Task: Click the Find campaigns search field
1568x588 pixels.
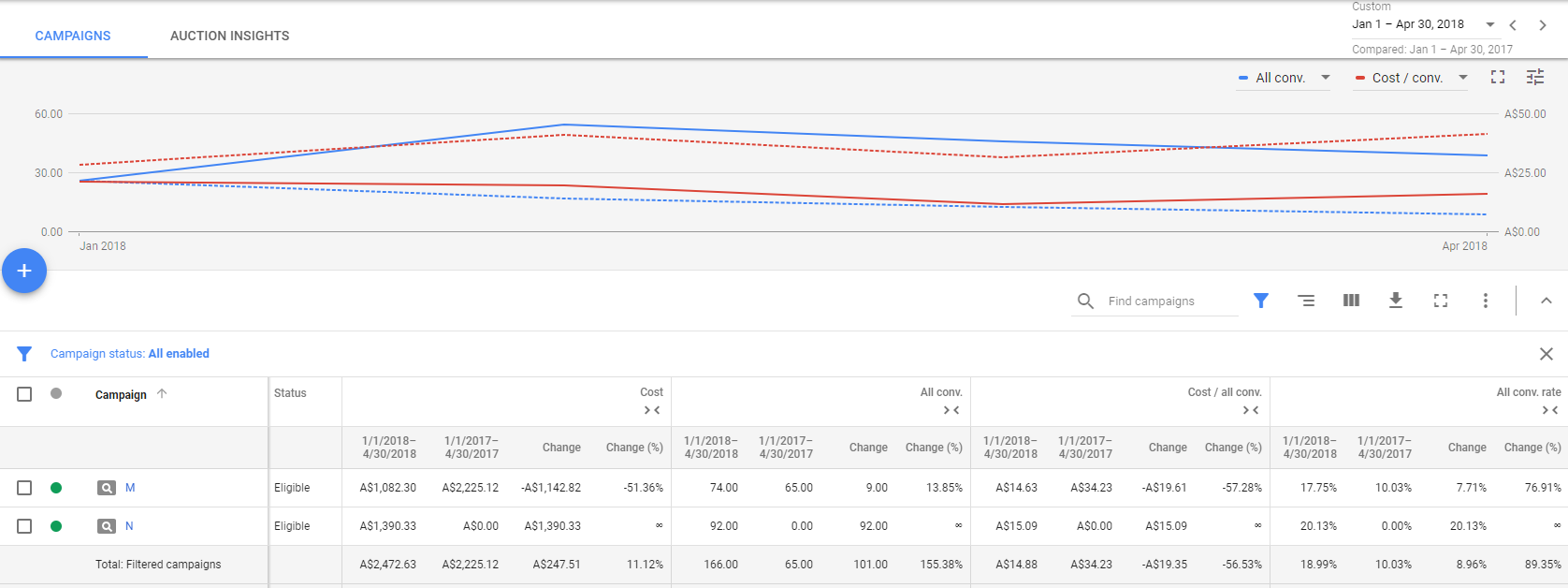Action: tap(1165, 301)
